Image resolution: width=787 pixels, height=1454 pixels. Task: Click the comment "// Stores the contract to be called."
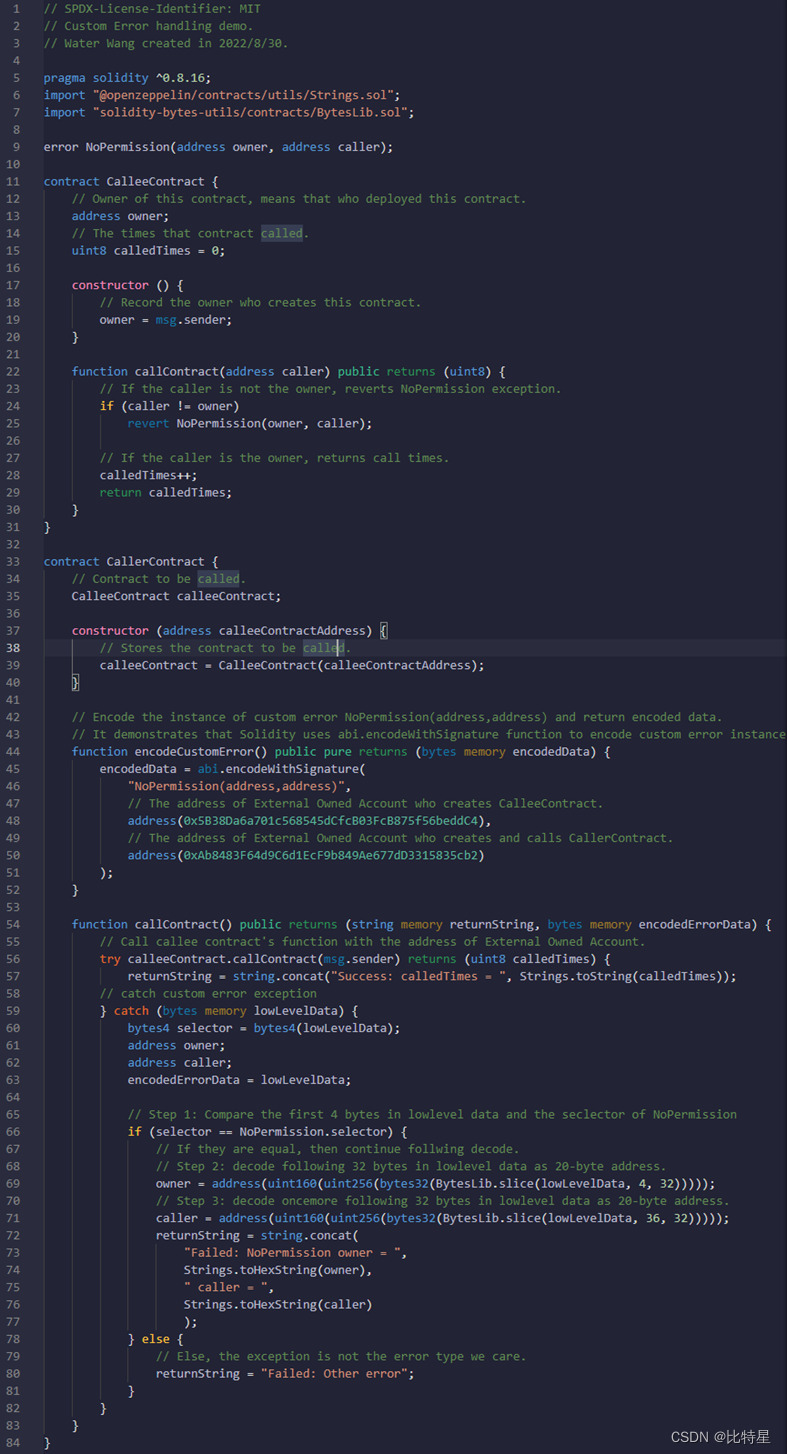tap(225, 648)
